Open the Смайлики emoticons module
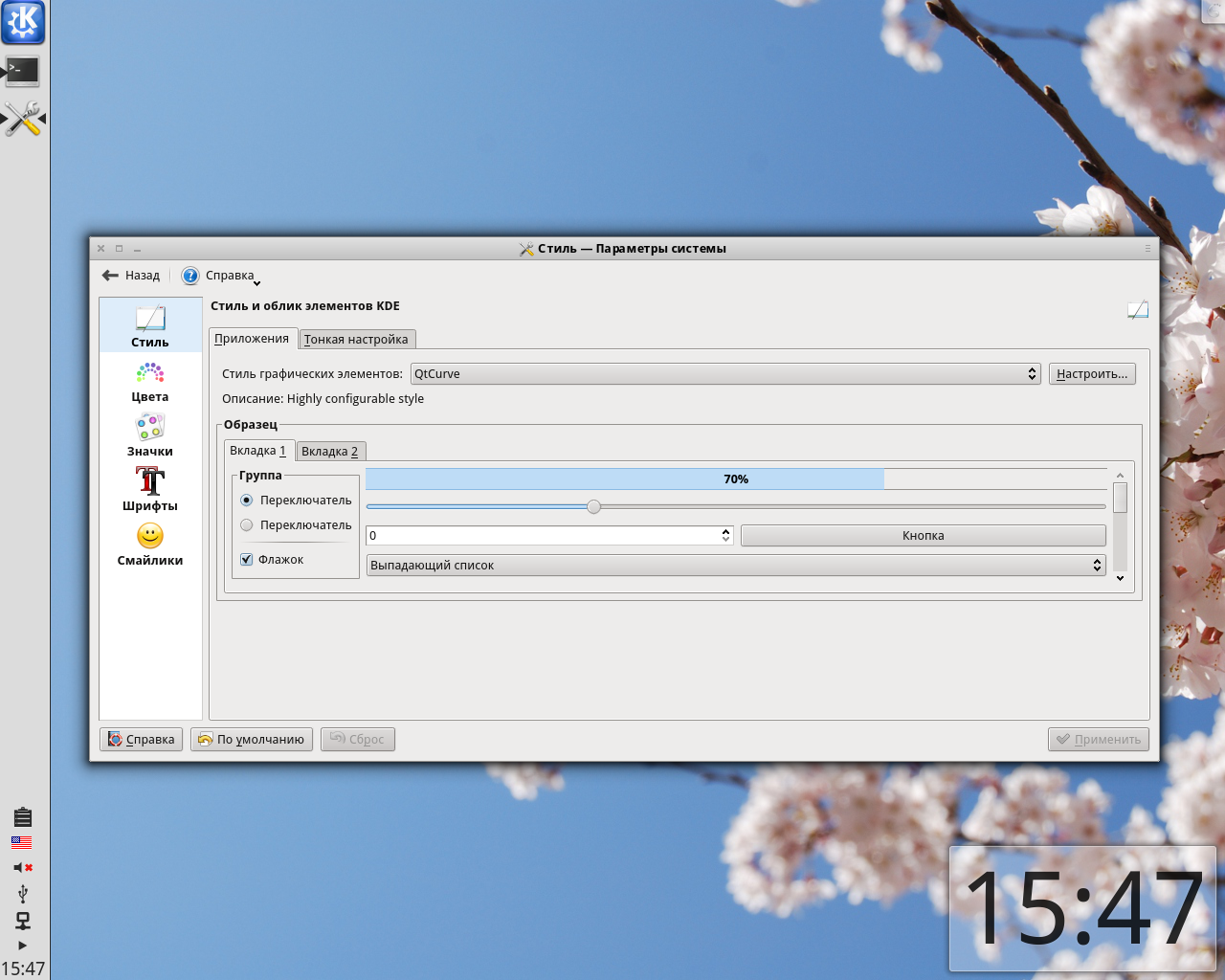The image size is (1225, 980). tap(150, 545)
